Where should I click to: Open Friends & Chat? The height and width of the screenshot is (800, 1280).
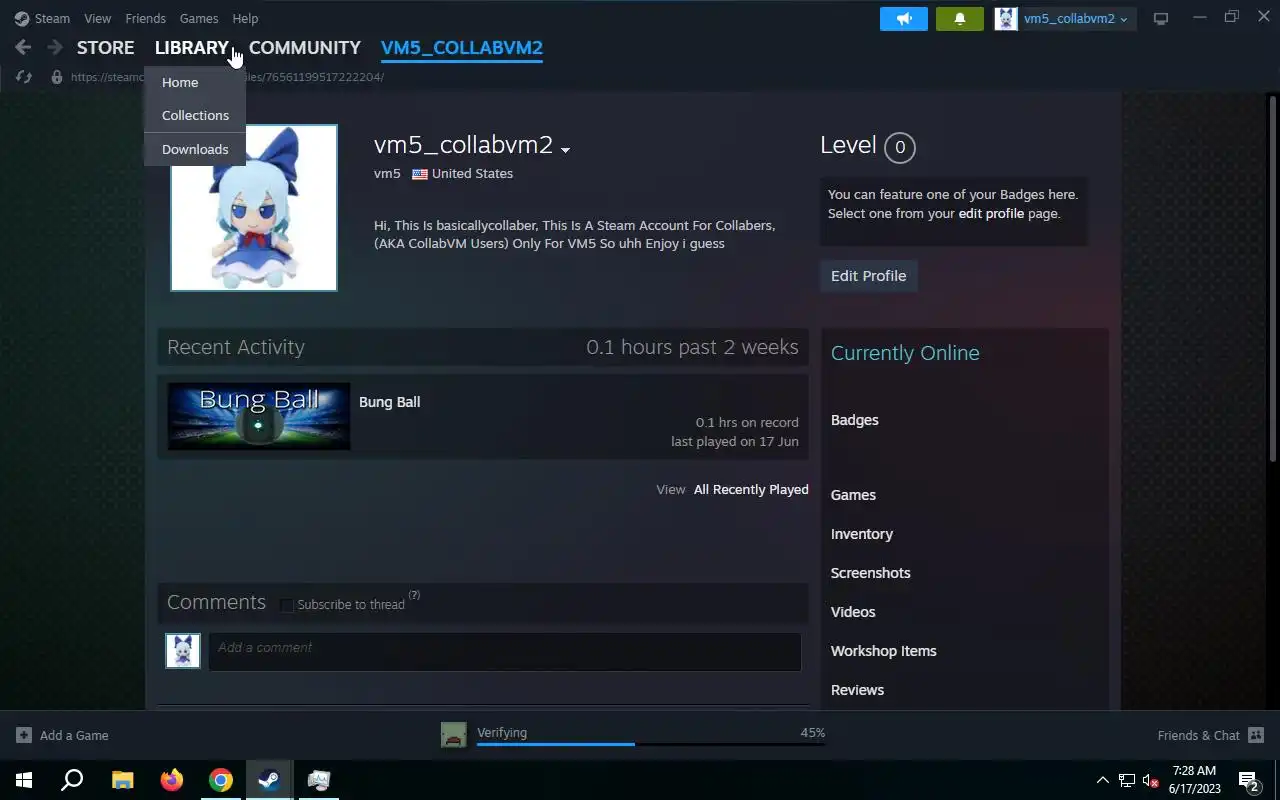click(x=1211, y=735)
